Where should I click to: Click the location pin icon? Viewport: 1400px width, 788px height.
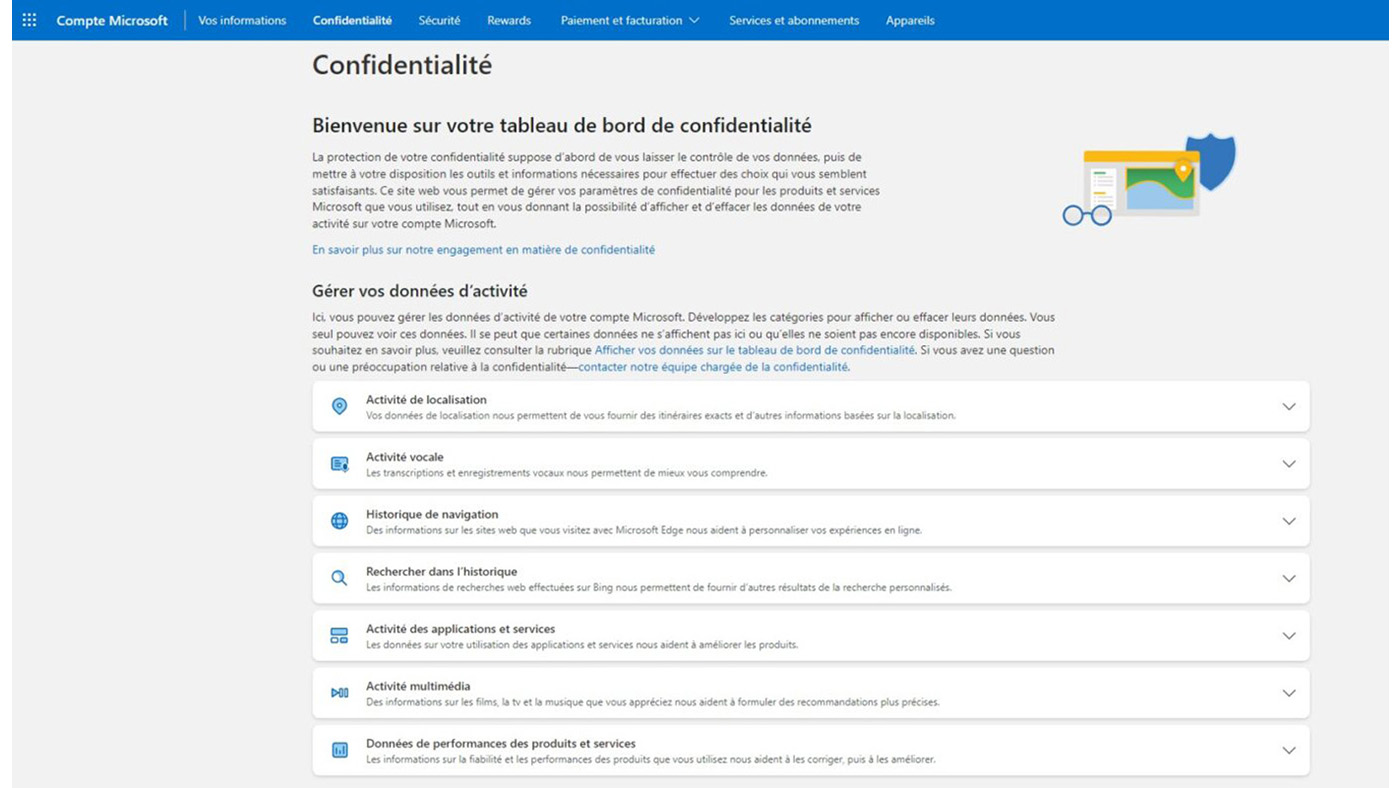339,406
